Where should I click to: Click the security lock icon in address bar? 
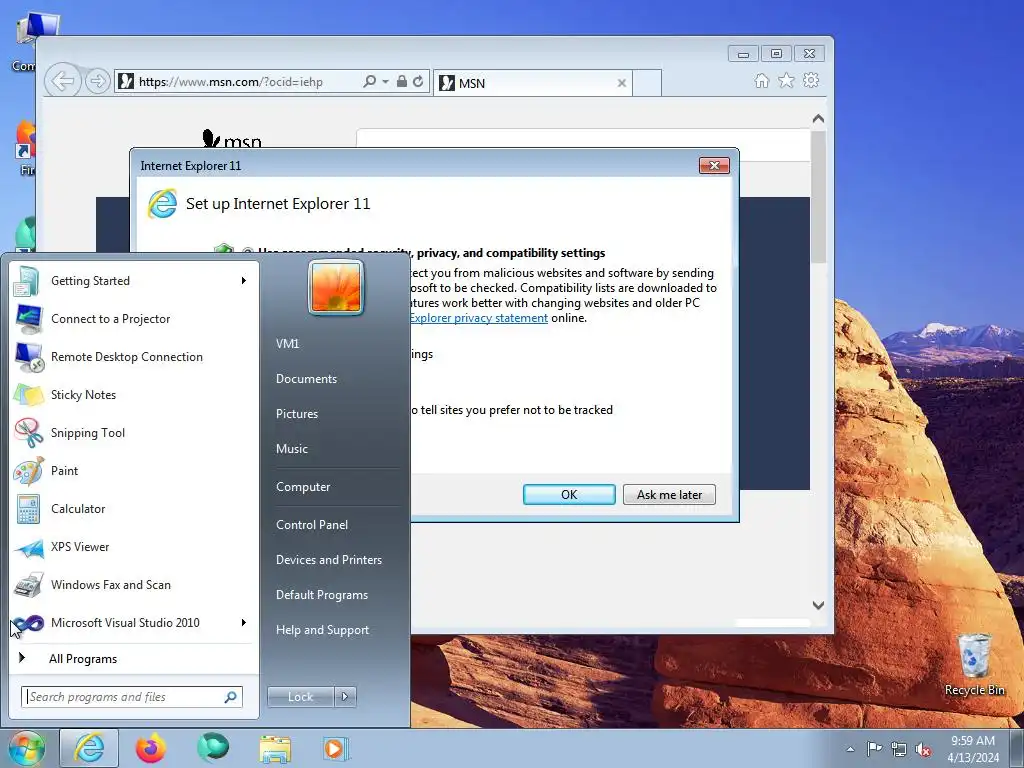pyautogui.click(x=402, y=82)
